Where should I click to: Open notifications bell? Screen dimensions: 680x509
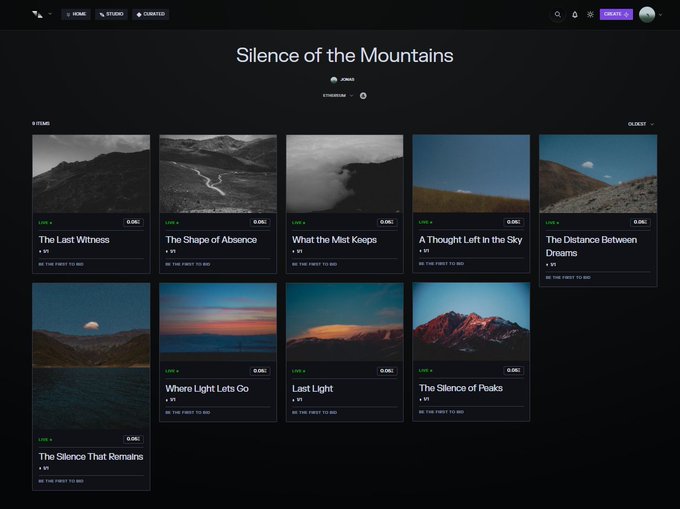(x=575, y=14)
